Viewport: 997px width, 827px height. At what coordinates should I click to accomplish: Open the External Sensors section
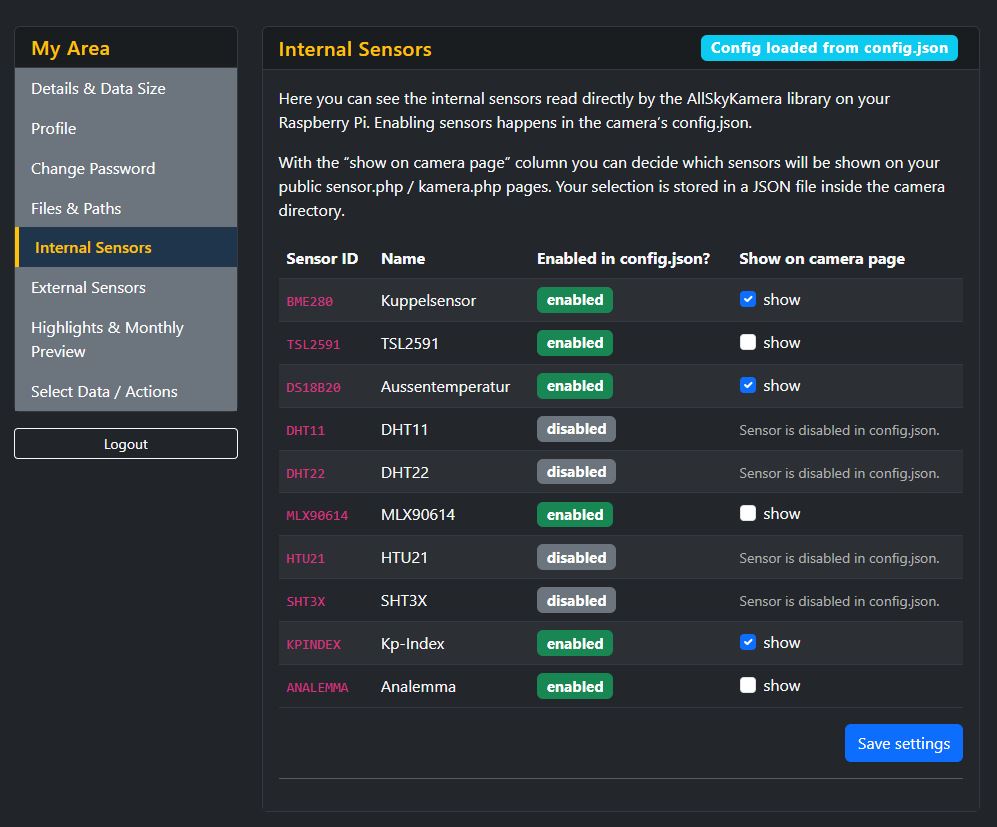click(x=88, y=287)
